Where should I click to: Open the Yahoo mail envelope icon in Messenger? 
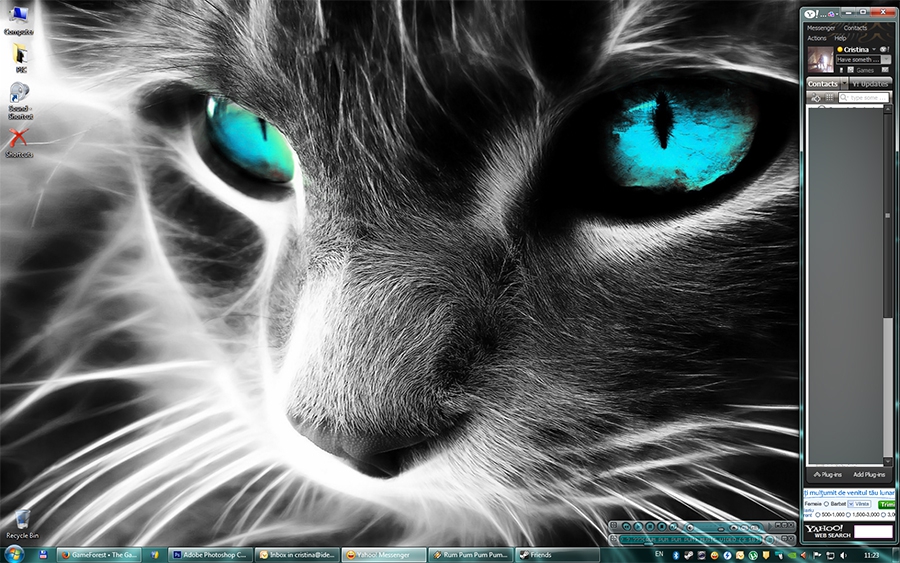pyautogui.click(x=885, y=69)
